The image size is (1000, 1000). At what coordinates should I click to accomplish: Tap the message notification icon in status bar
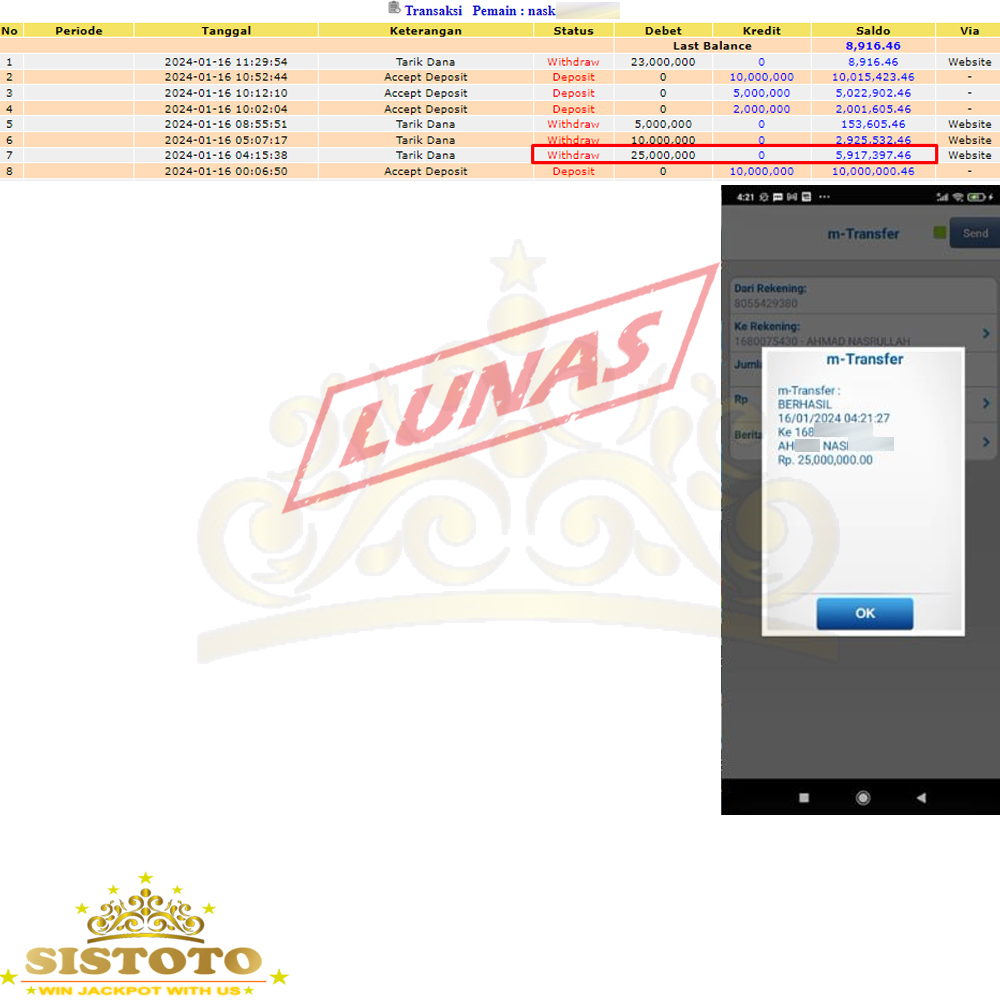pos(776,197)
